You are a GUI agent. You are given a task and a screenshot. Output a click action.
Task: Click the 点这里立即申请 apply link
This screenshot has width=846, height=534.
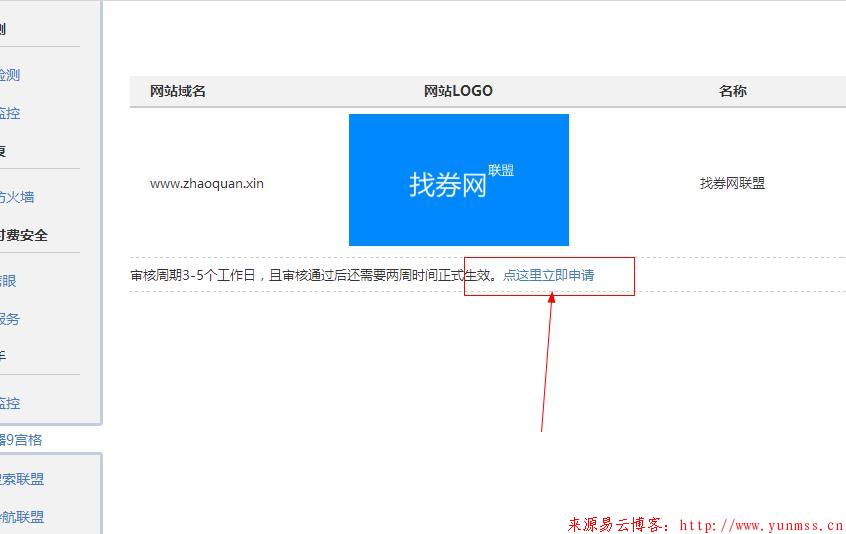pos(548,276)
